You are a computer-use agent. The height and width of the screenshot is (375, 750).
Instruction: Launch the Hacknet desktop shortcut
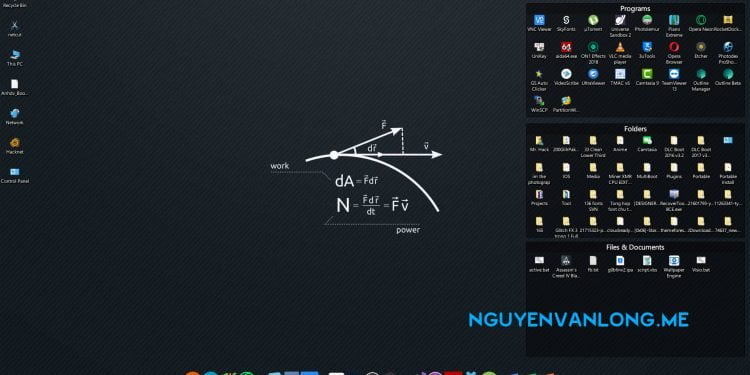coord(15,145)
